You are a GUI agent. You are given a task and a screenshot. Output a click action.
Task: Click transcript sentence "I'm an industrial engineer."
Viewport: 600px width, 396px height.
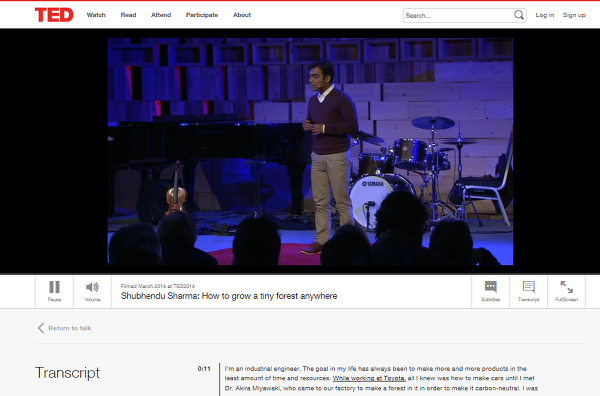pos(263,369)
